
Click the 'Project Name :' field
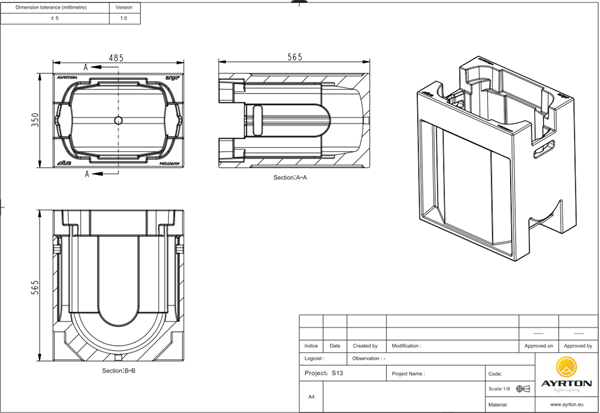point(435,373)
